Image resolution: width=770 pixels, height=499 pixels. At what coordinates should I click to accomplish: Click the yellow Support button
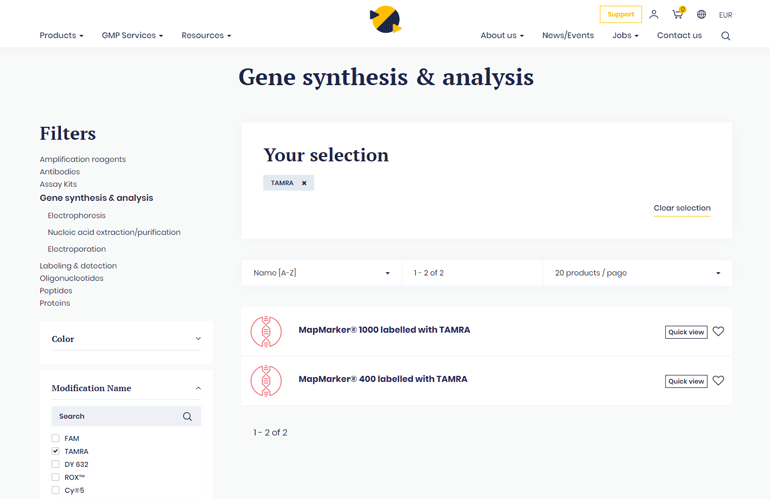[x=620, y=14]
